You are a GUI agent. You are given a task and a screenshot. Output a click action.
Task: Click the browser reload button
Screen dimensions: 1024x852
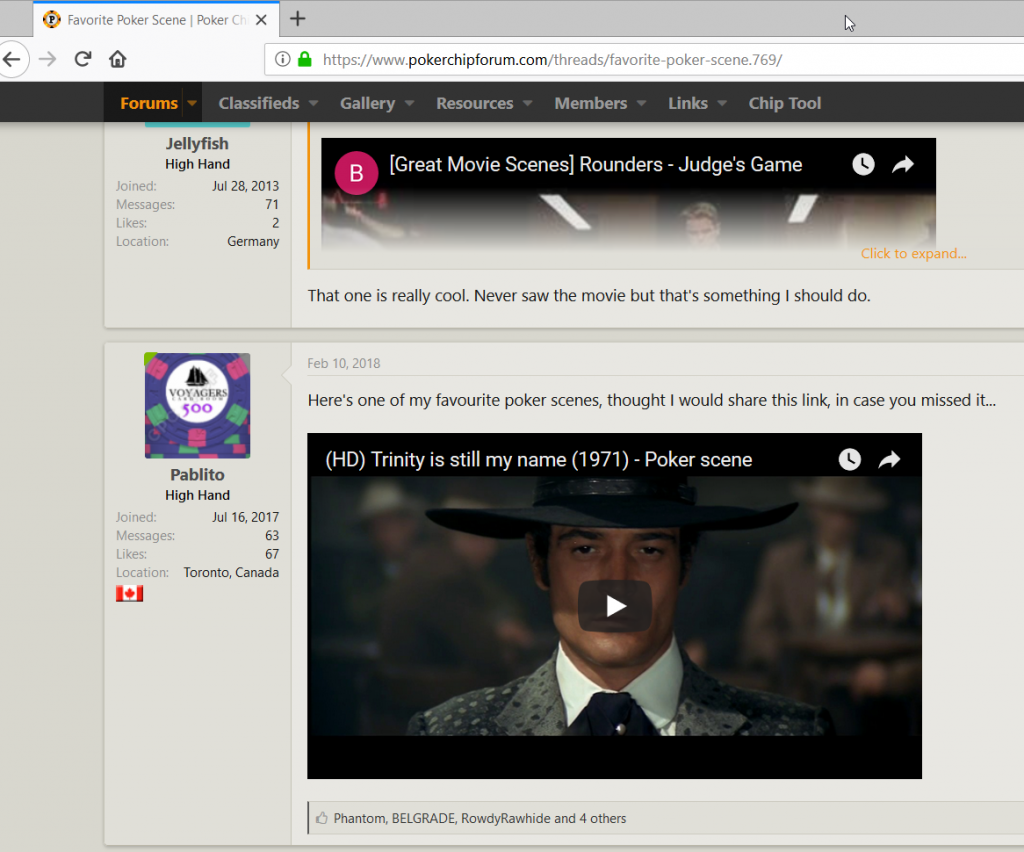(83, 59)
